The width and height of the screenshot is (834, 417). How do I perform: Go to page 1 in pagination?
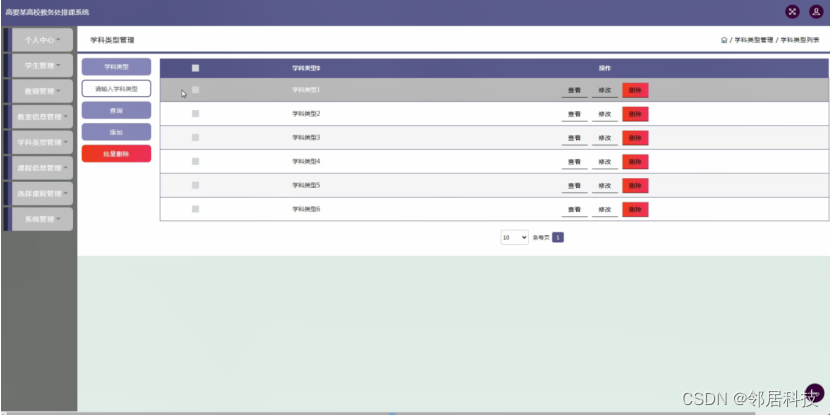click(557, 238)
